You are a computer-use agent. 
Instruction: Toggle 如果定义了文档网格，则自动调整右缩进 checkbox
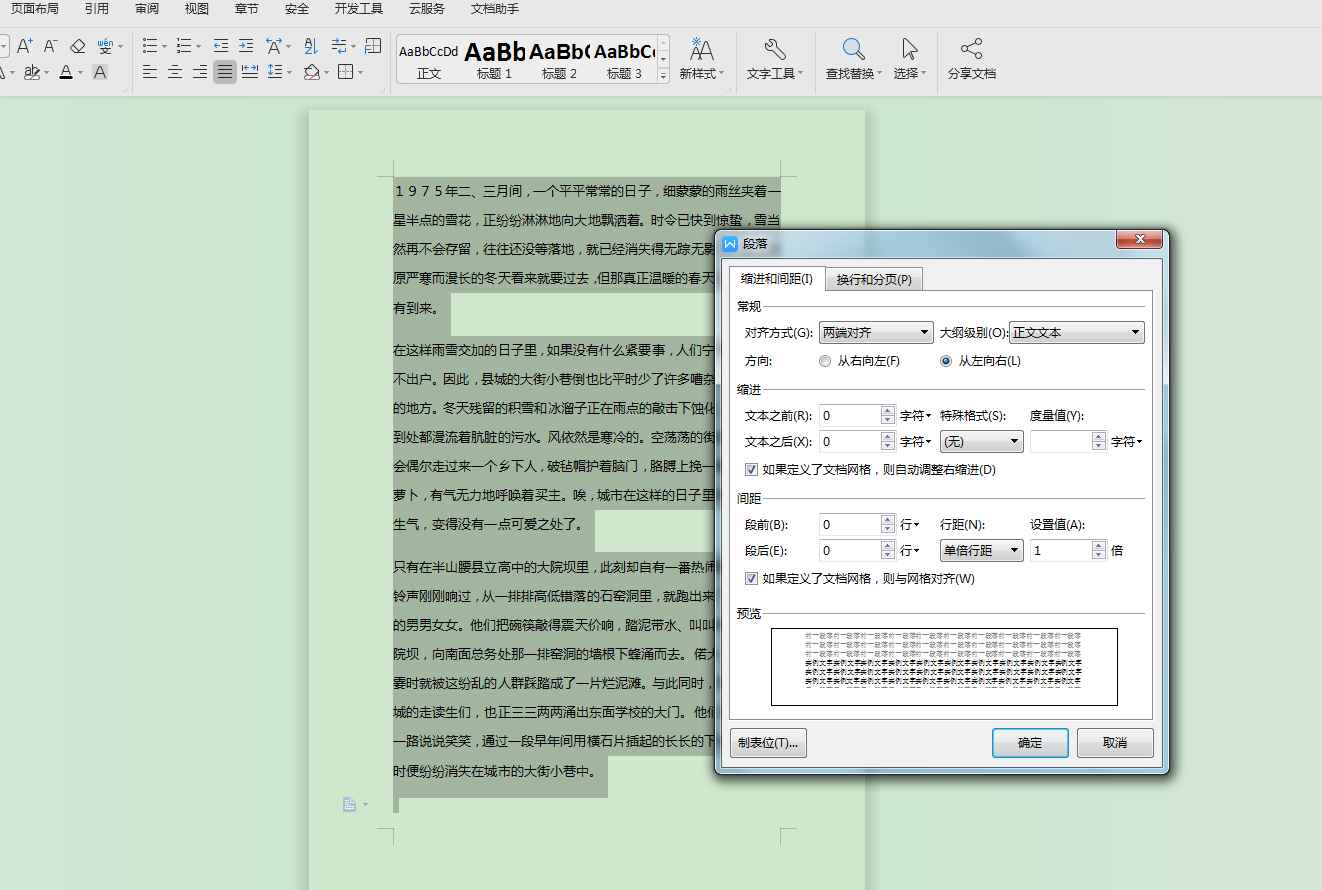pyautogui.click(x=752, y=469)
